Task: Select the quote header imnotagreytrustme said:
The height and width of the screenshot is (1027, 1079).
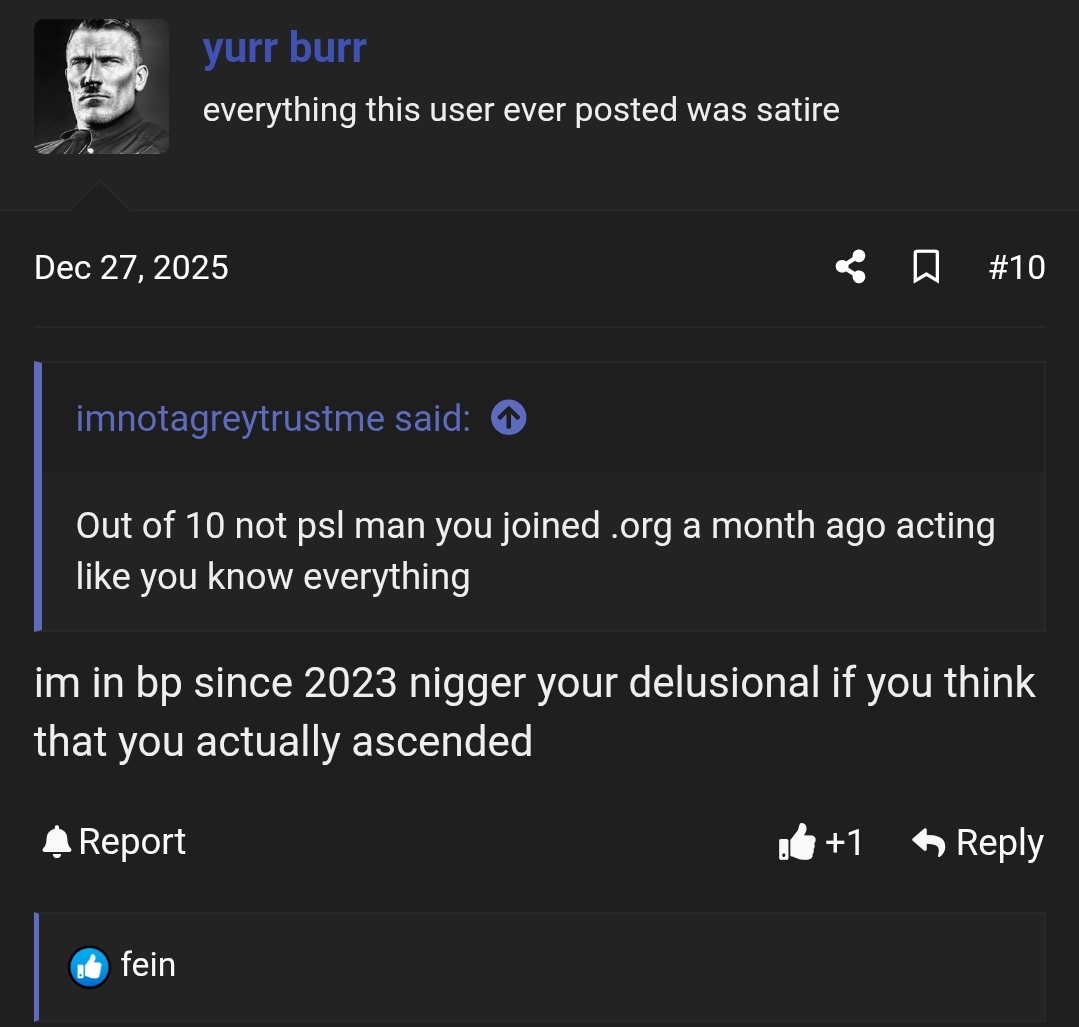Action: (x=270, y=417)
